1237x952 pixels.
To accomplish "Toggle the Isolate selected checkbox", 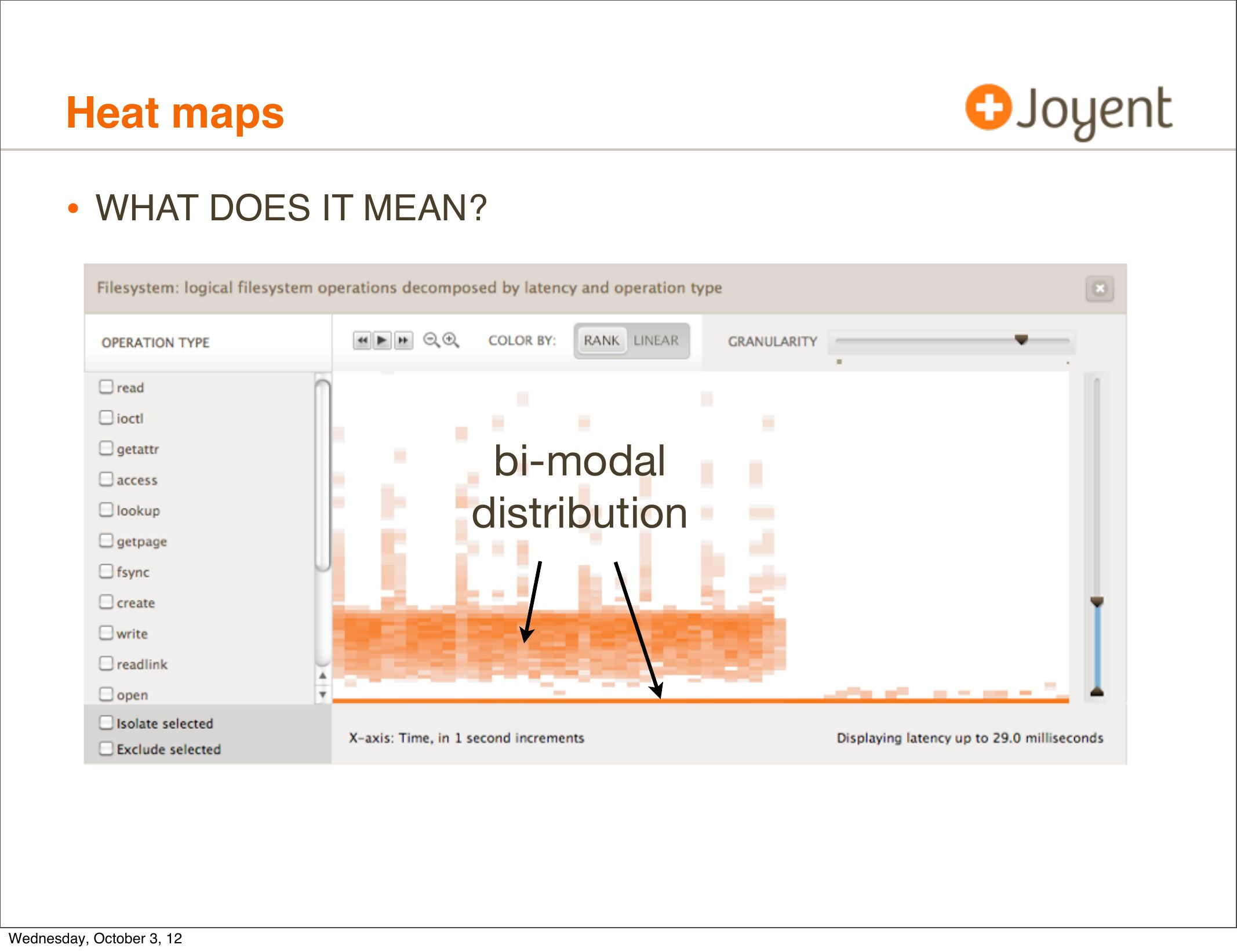I will click(106, 722).
